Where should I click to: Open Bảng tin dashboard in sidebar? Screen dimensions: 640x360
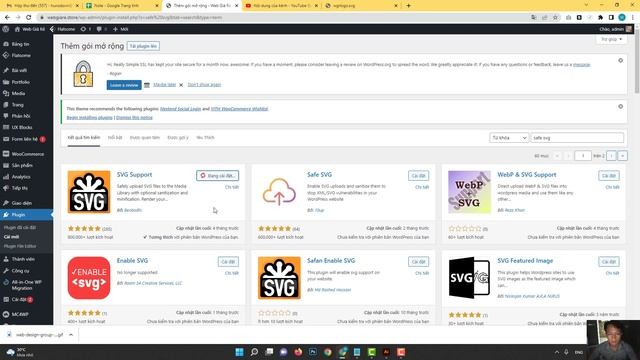pos(20,44)
